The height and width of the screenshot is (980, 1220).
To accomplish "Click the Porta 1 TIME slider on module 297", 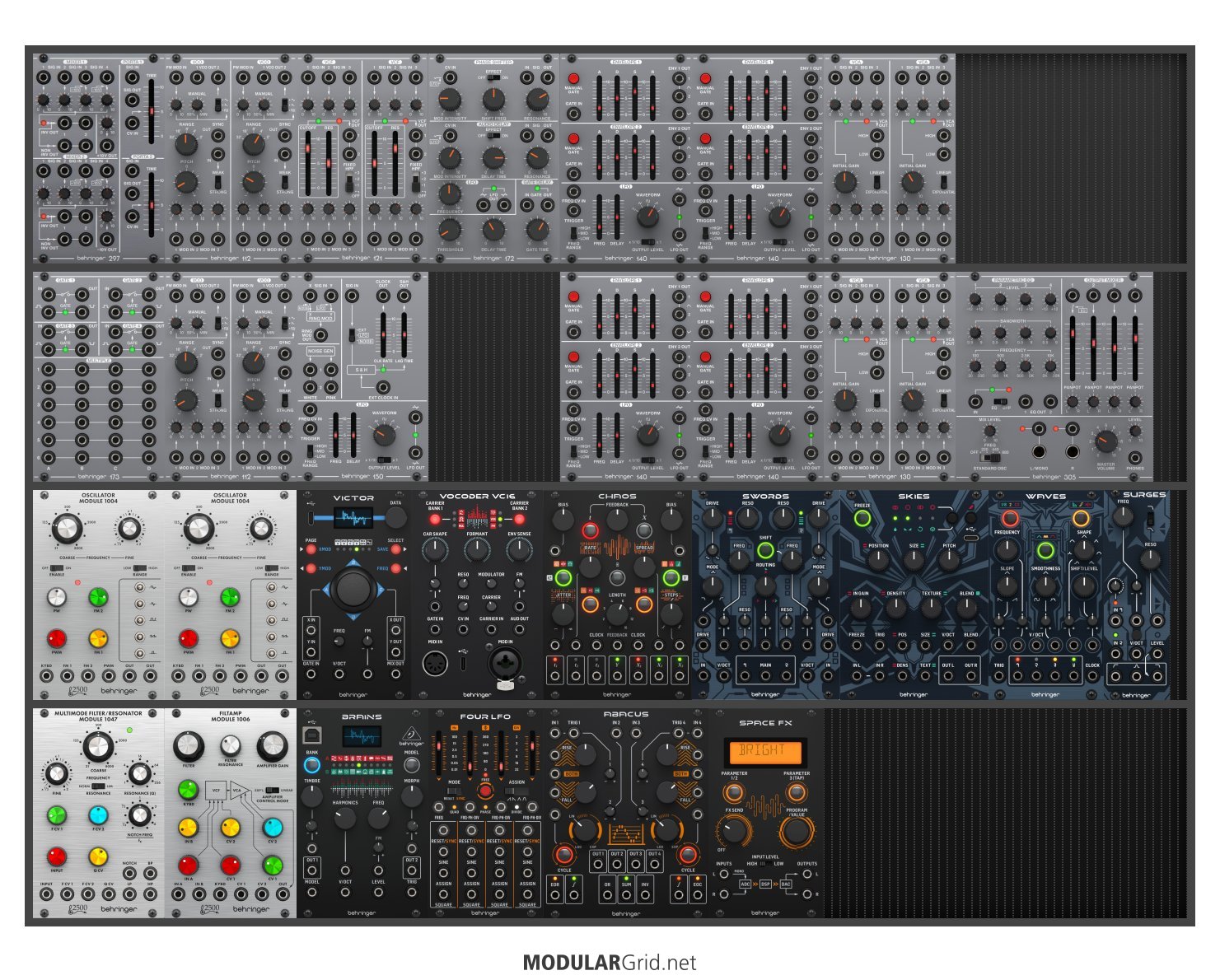I will (x=152, y=110).
